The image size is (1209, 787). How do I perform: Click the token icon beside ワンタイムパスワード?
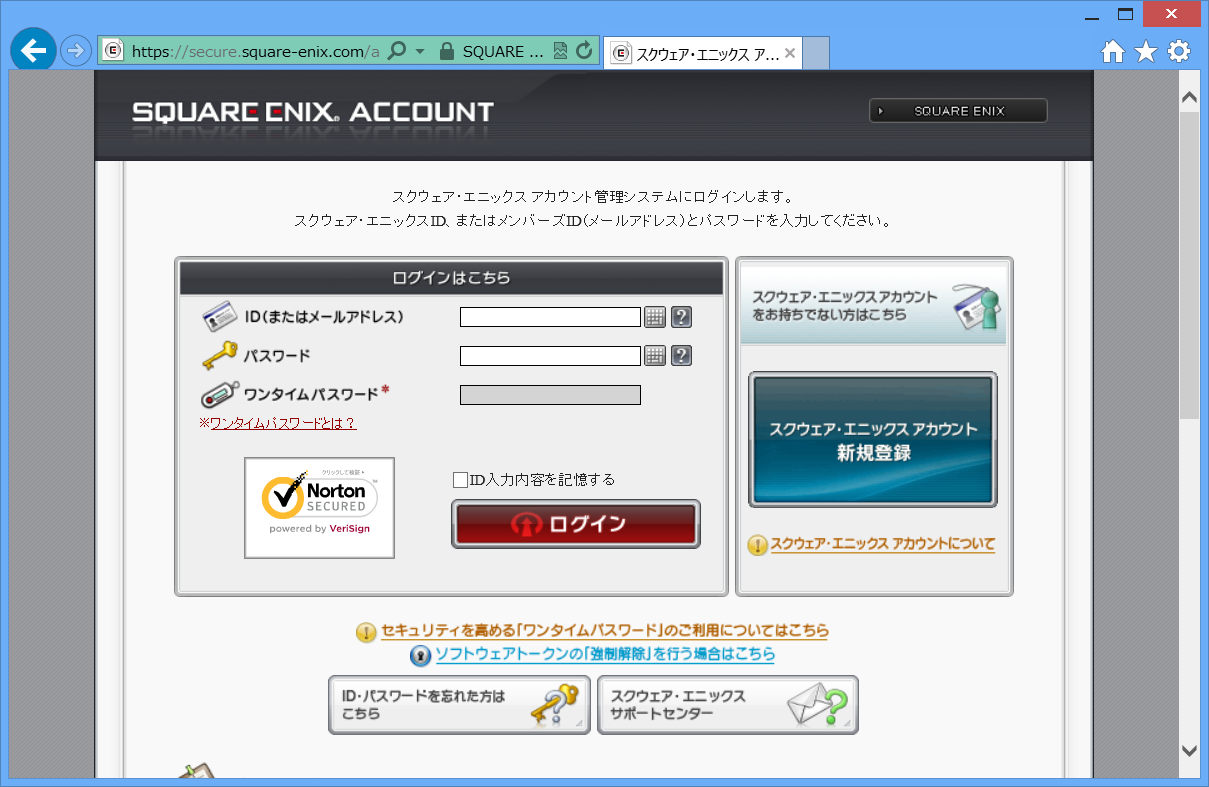tap(219, 394)
